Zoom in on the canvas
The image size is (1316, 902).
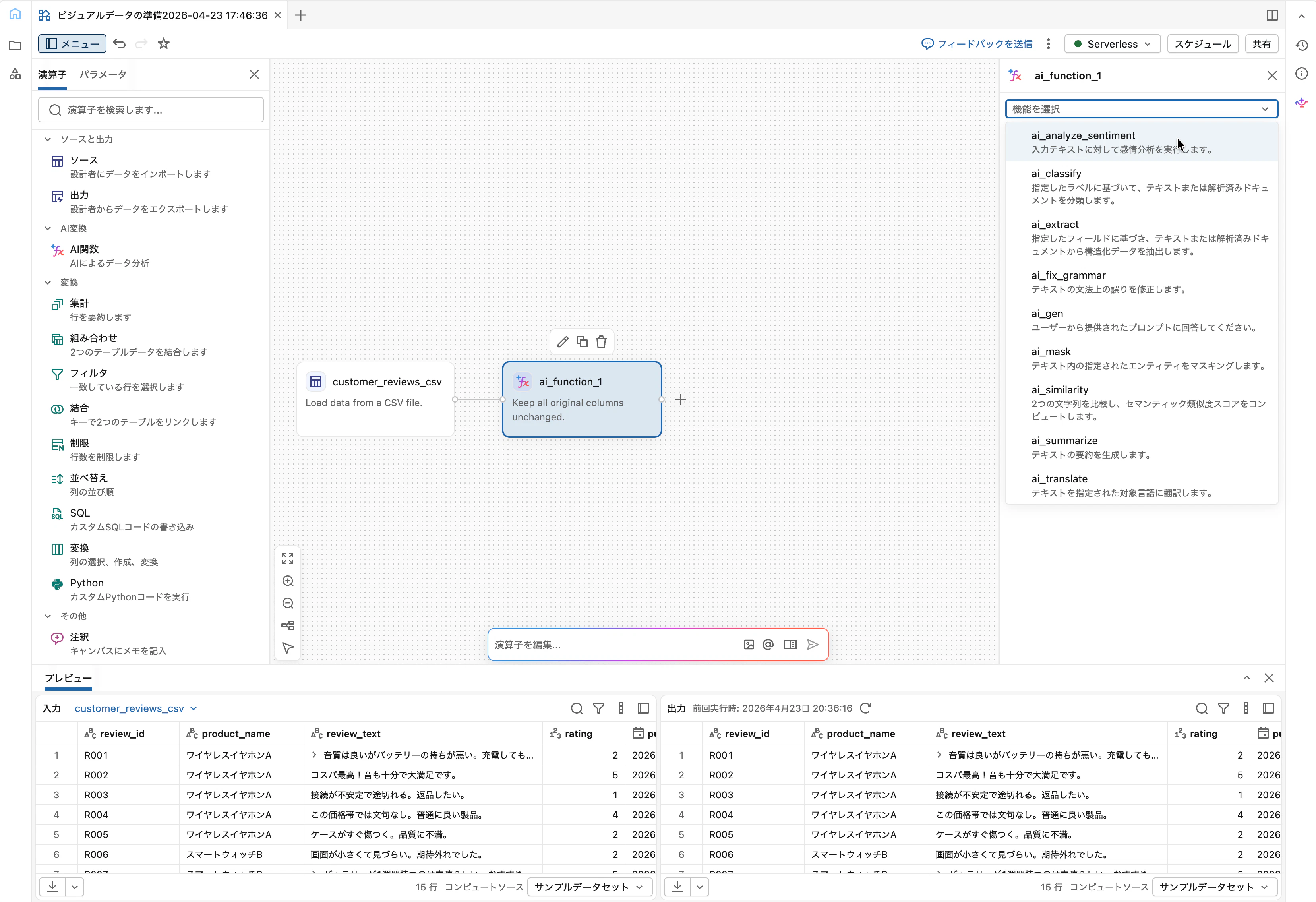(x=288, y=581)
